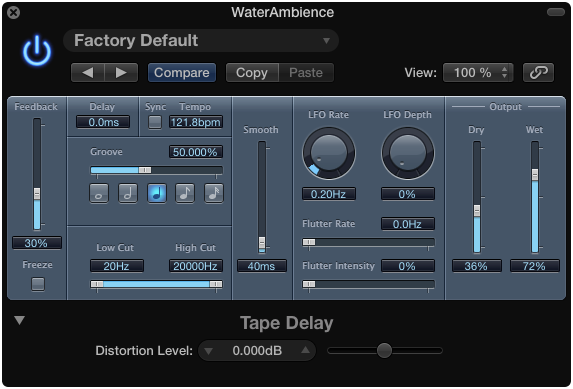
Task: Load the previous preset with left arrow
Action: coord(88,72)
